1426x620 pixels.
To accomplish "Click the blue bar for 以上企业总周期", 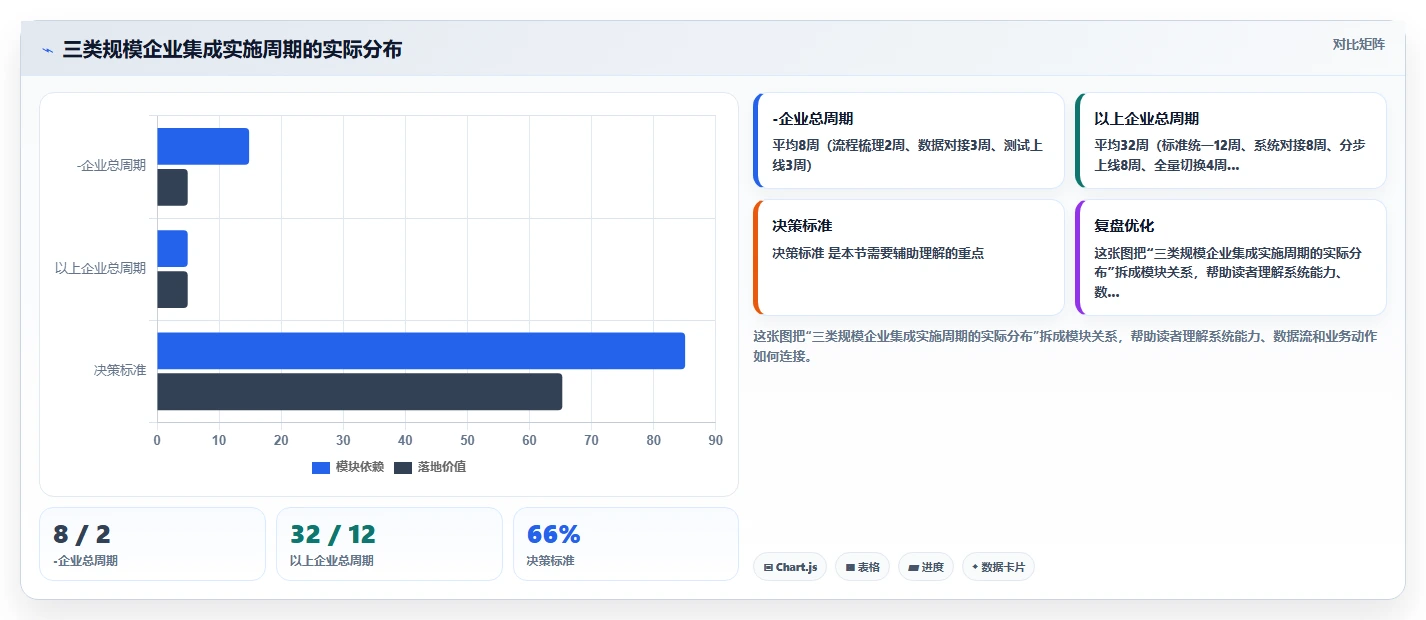I will click(172, 249).
